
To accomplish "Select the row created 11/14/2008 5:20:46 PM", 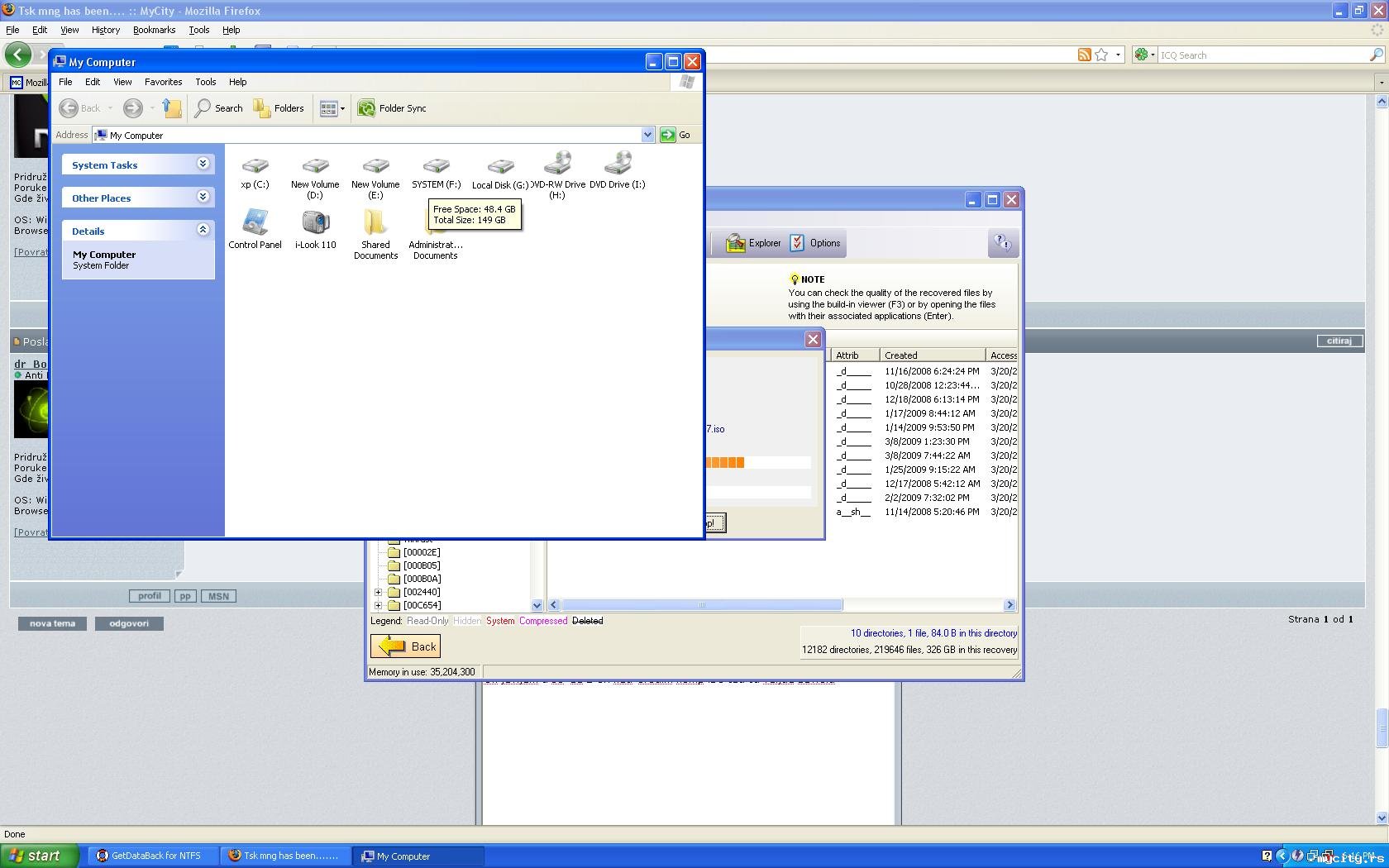I will [x=924, y=512].
